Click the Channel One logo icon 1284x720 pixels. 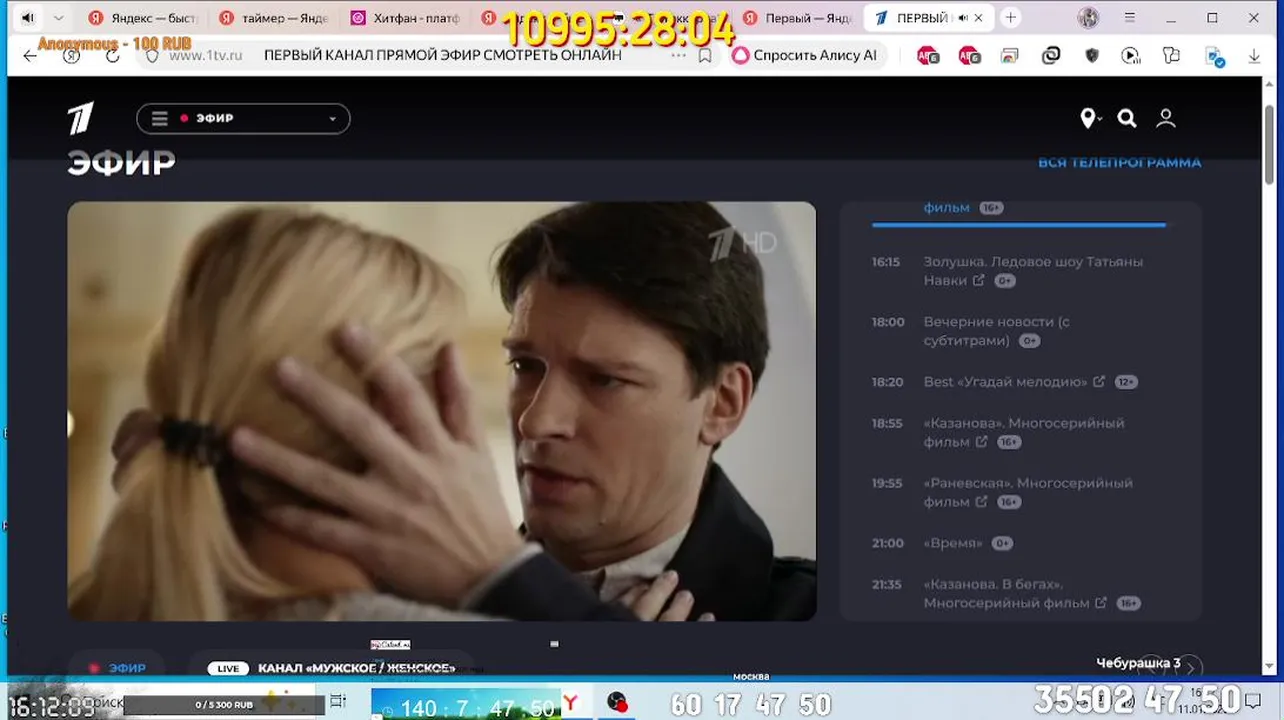coord(81,118)
